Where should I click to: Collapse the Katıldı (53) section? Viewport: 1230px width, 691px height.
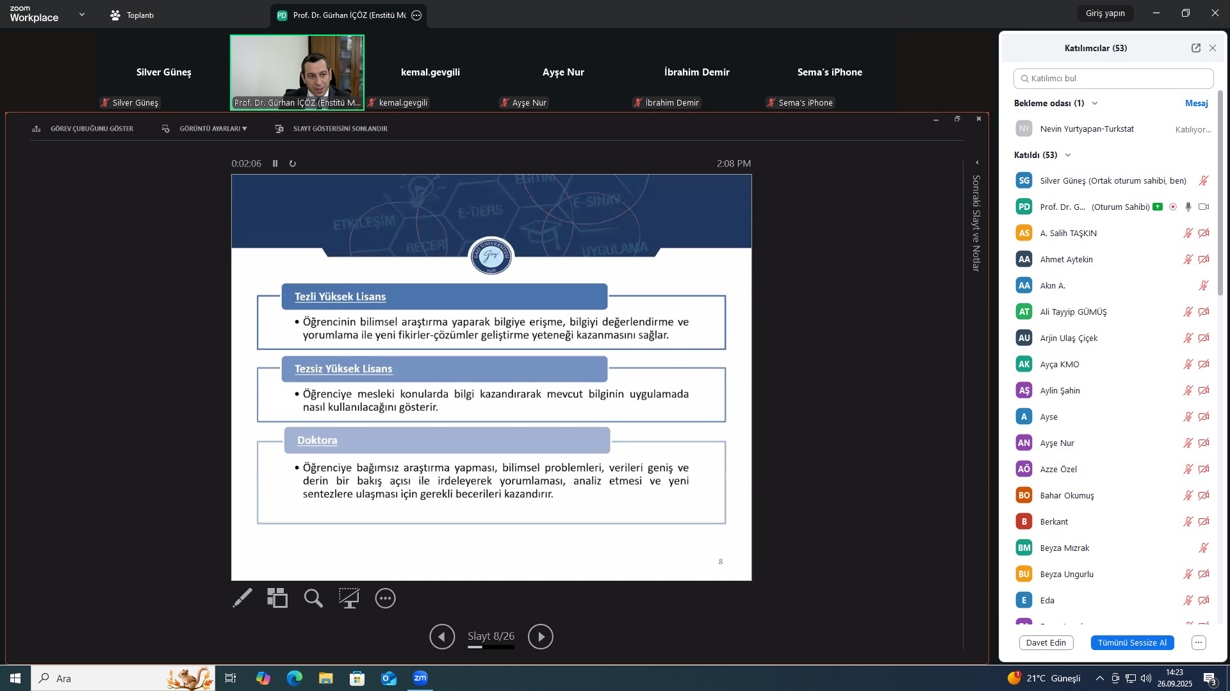pos(1068,155)
